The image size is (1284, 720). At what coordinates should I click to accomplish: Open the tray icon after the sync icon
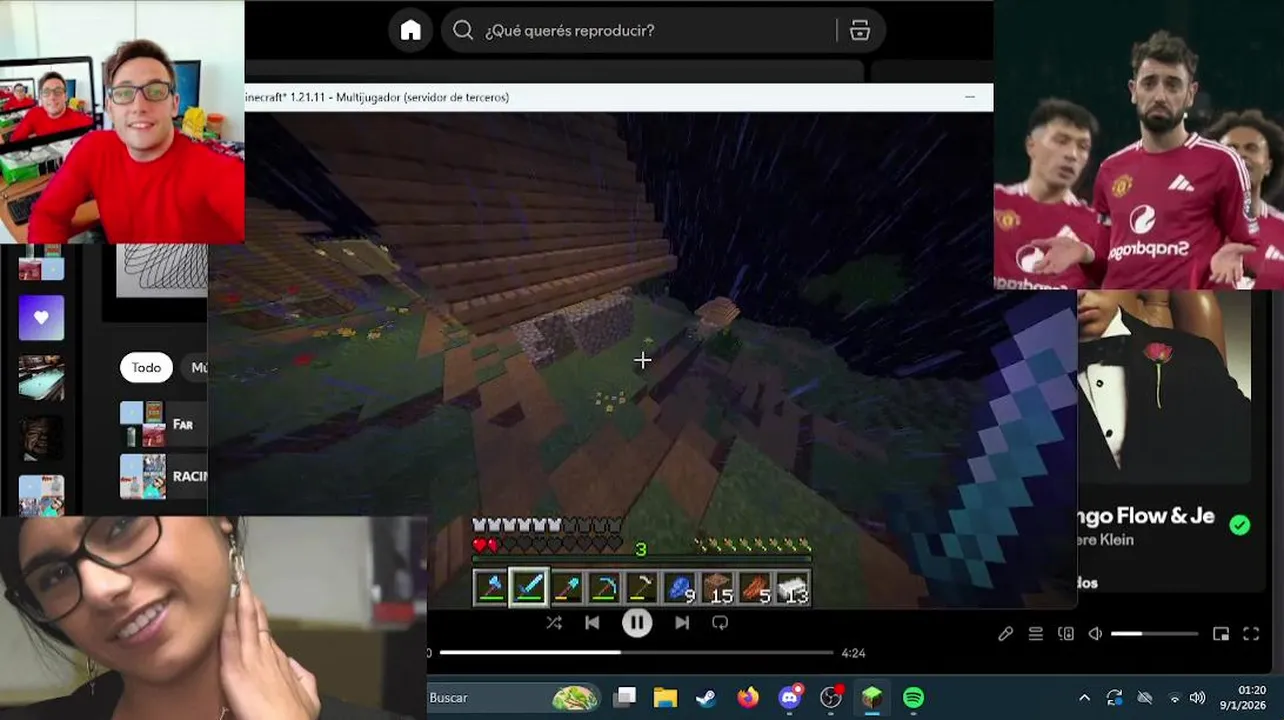click(1145, 698)
